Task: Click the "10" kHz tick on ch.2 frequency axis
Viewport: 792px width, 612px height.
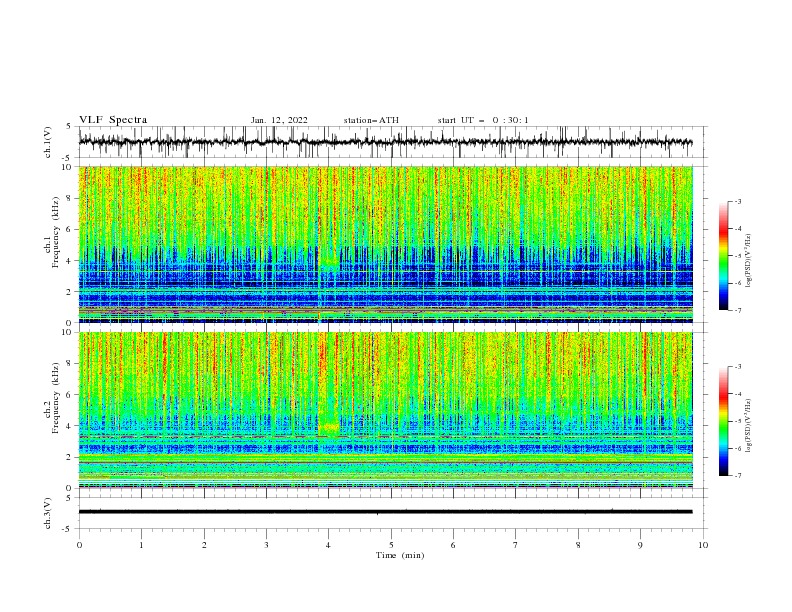Action: (x=69, y=332)
